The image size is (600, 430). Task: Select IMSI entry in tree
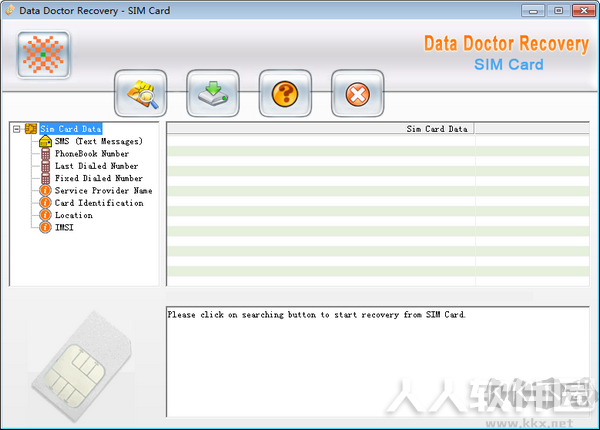(64, 227)
